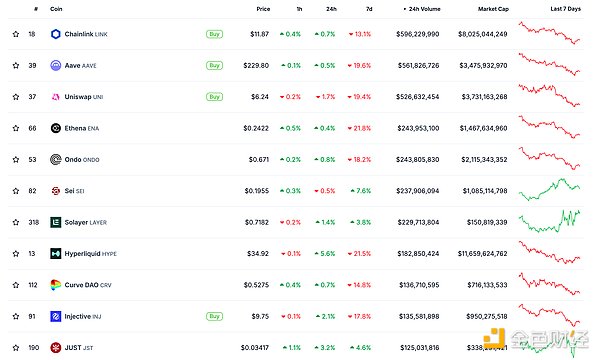Sort coins by Market Cap header
600x360 pixels.
[493, 9]
